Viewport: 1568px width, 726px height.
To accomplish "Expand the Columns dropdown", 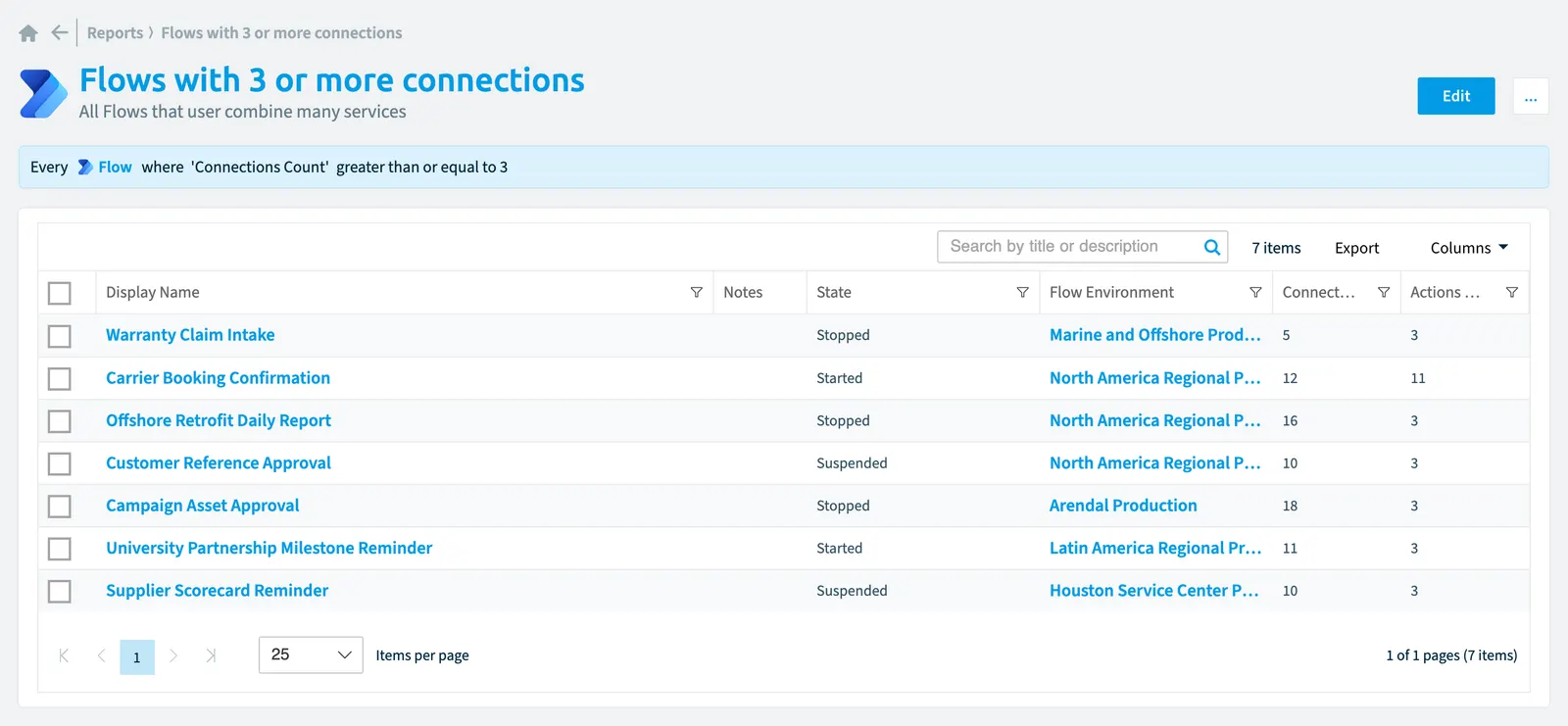I will point(1469,248).
